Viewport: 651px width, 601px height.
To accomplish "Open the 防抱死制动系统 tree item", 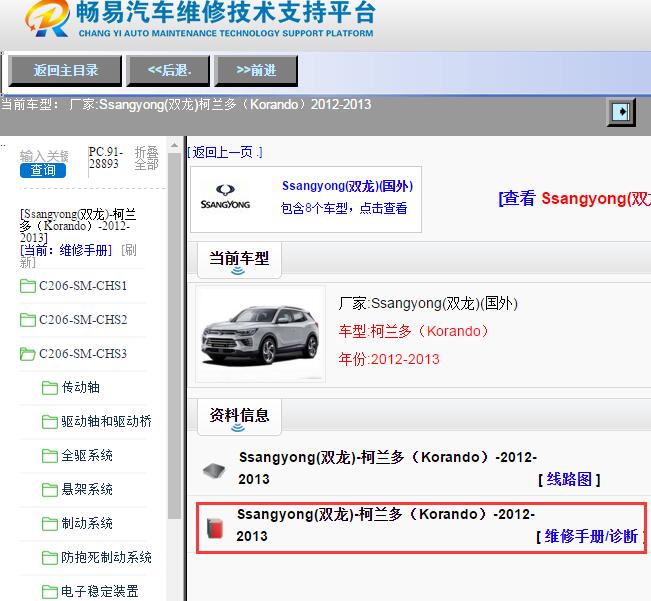I will click(106, 557).
